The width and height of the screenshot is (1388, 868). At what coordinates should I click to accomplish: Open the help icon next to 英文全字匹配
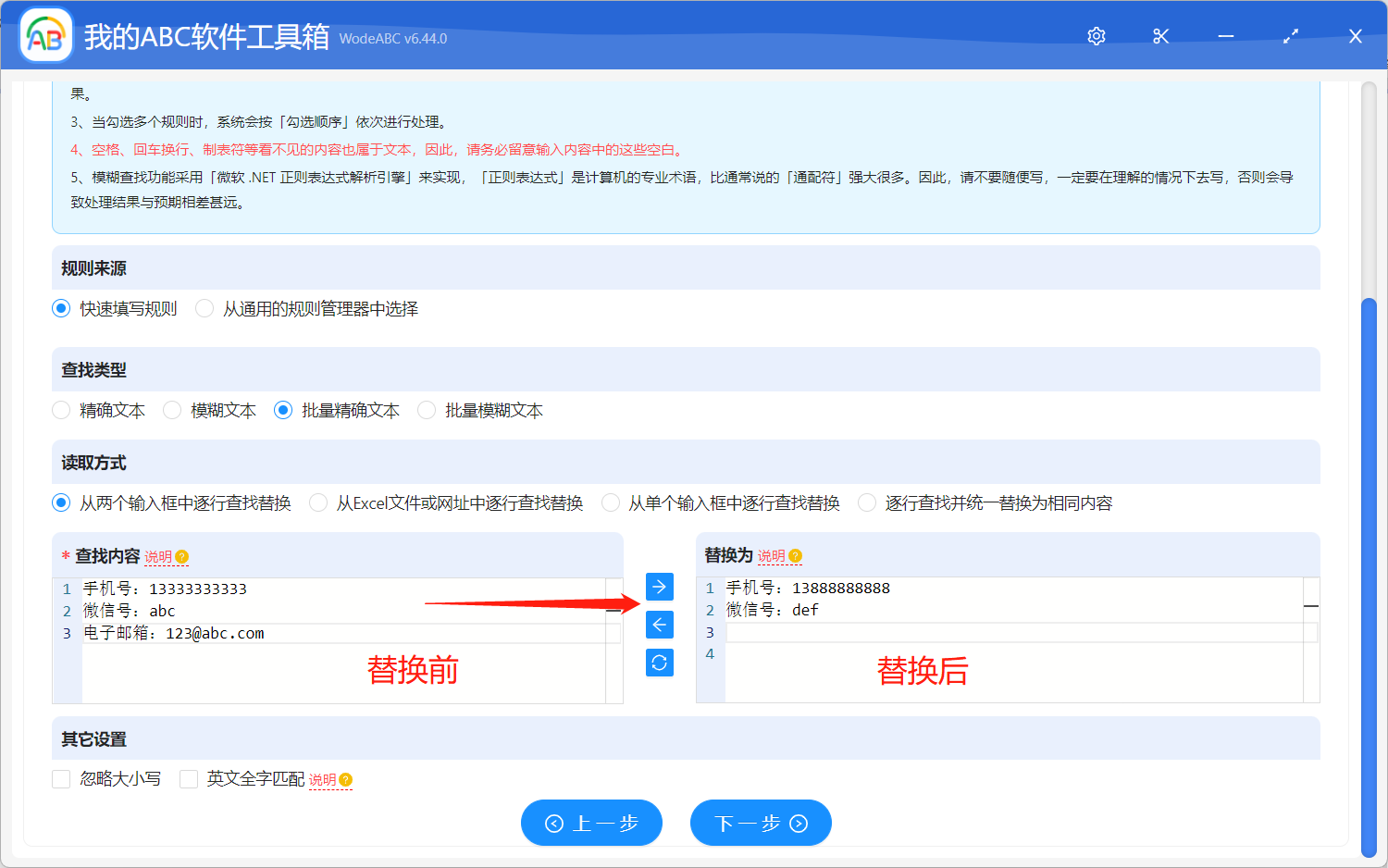tap(344, 780)
